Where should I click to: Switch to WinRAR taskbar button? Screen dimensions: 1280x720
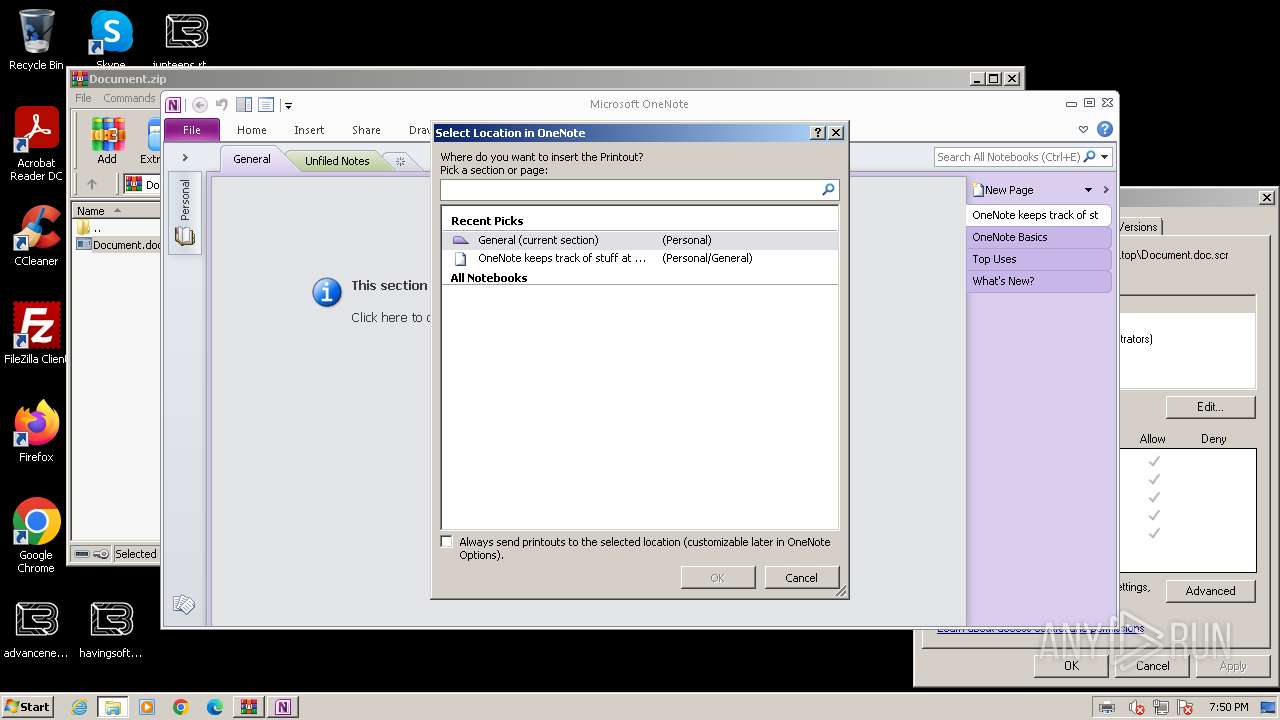[249, 707]
